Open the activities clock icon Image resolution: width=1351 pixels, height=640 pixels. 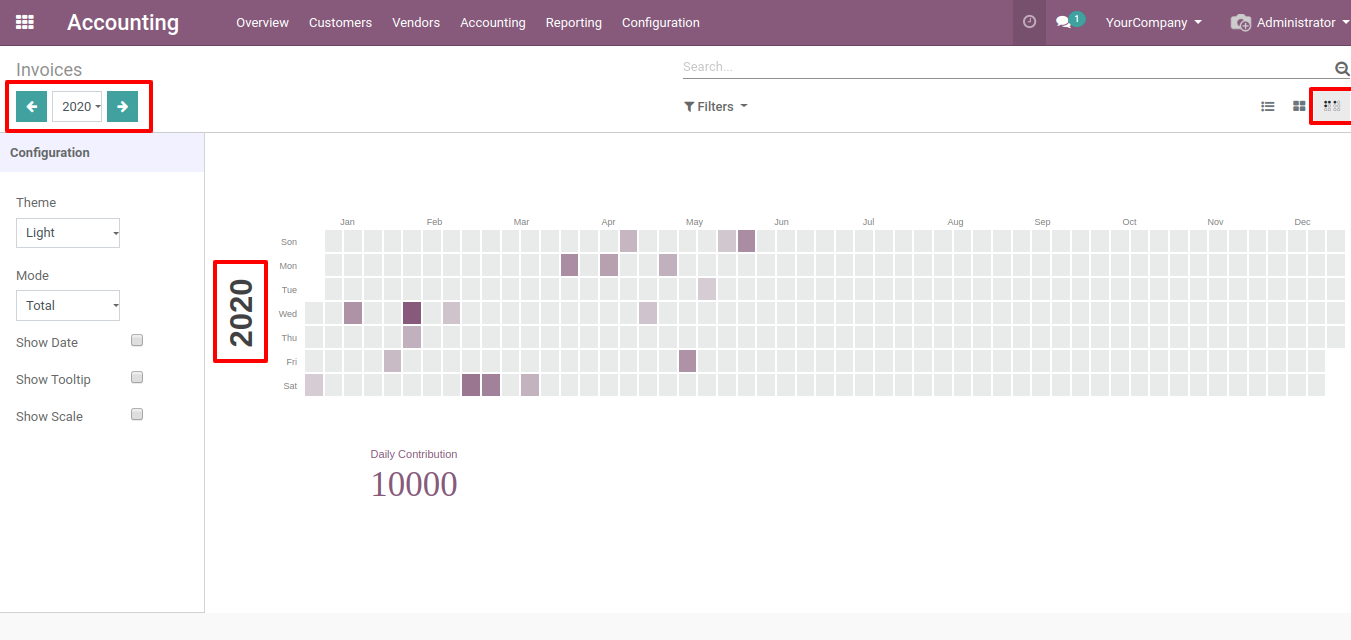pos(1029,22)
